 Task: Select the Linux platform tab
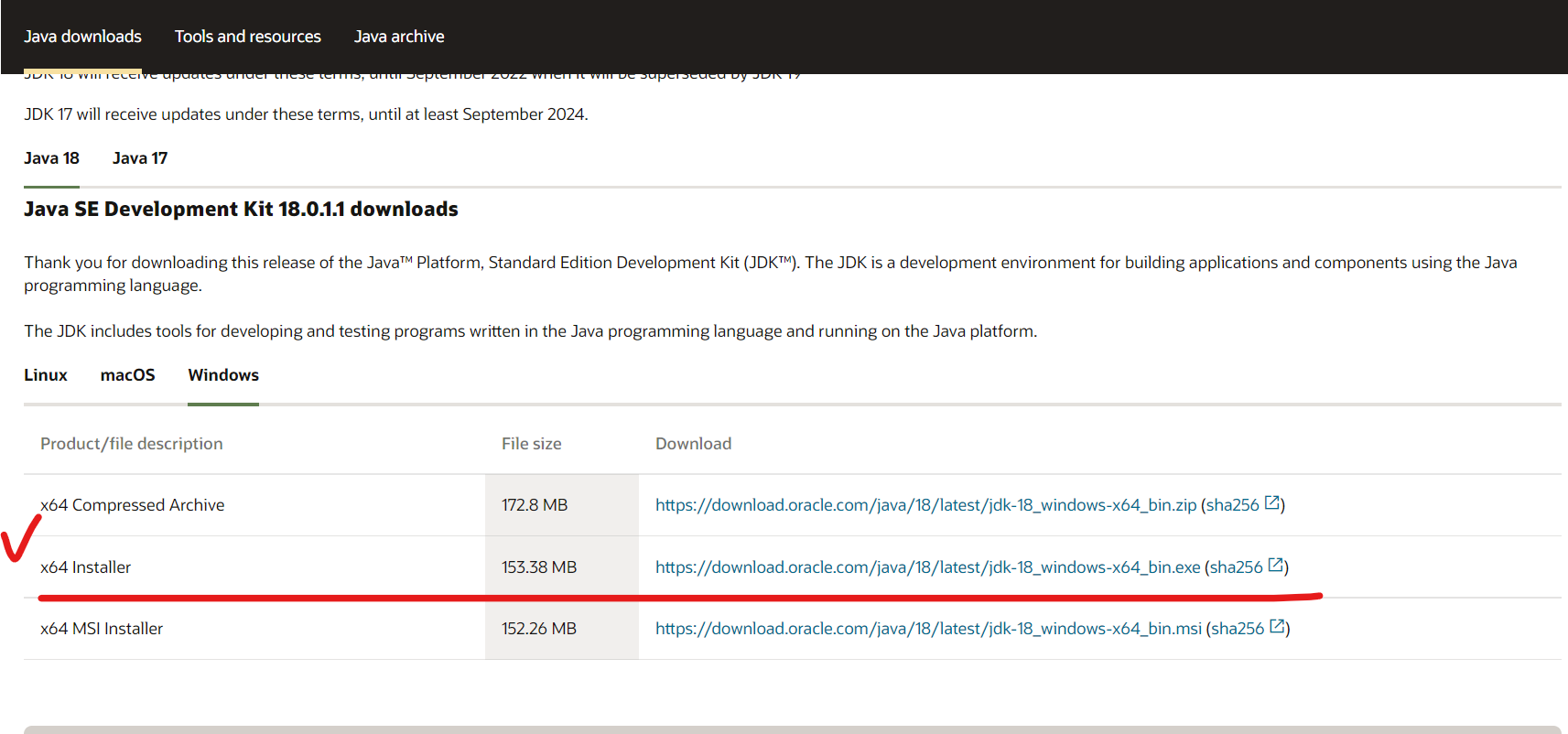click(x=46, y=375)
